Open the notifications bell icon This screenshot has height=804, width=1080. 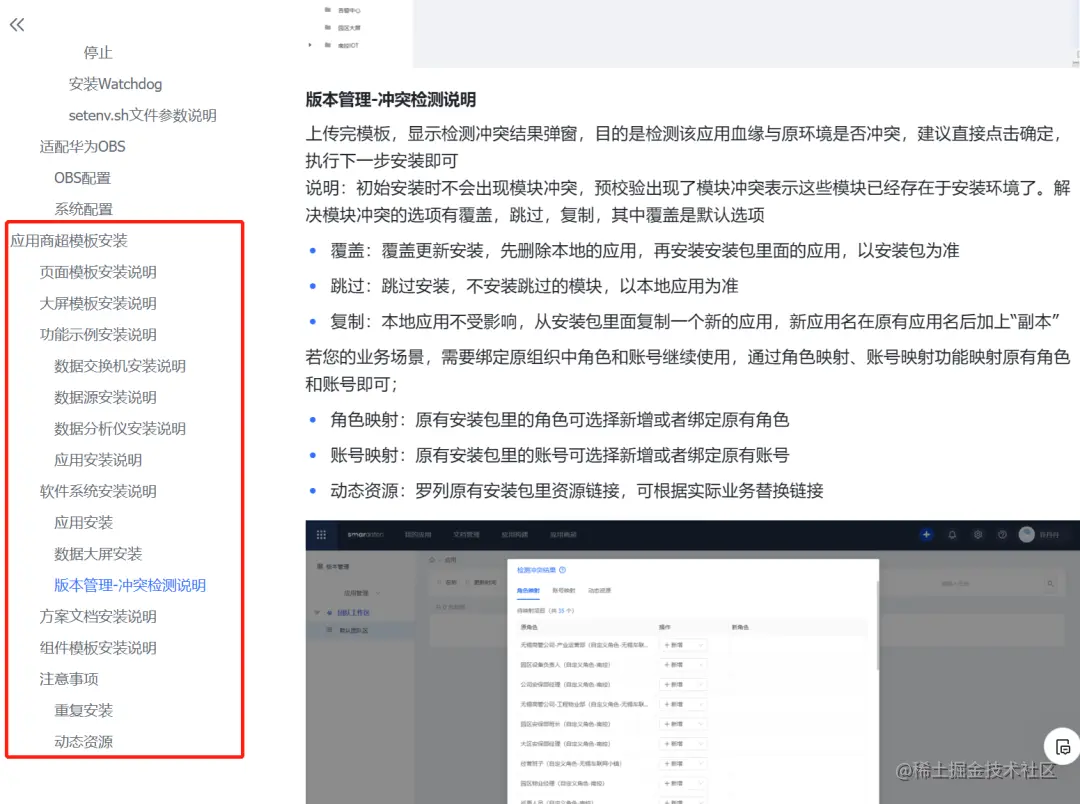tap(953, 534)
